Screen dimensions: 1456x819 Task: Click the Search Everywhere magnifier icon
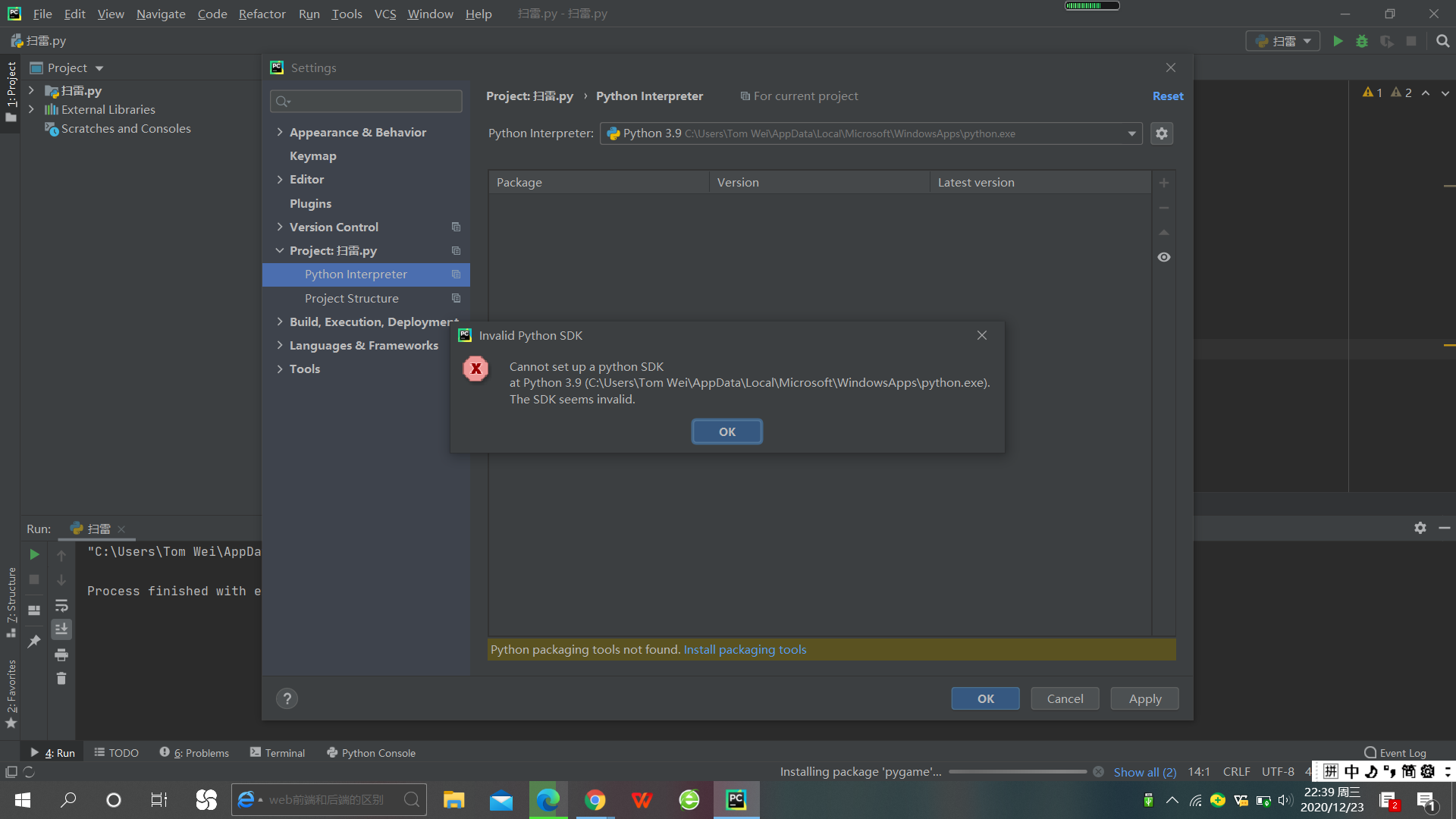point(1442,41)
